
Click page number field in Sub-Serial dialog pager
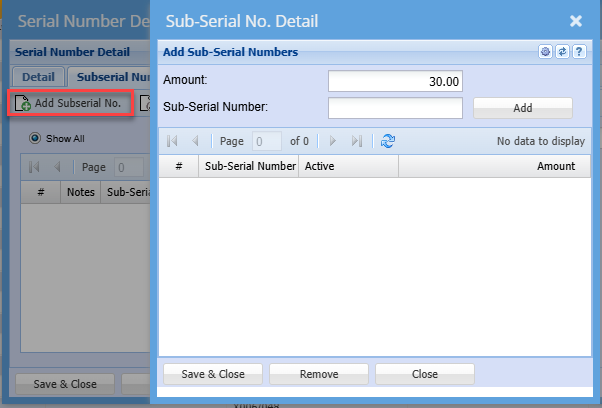point(267,141)
